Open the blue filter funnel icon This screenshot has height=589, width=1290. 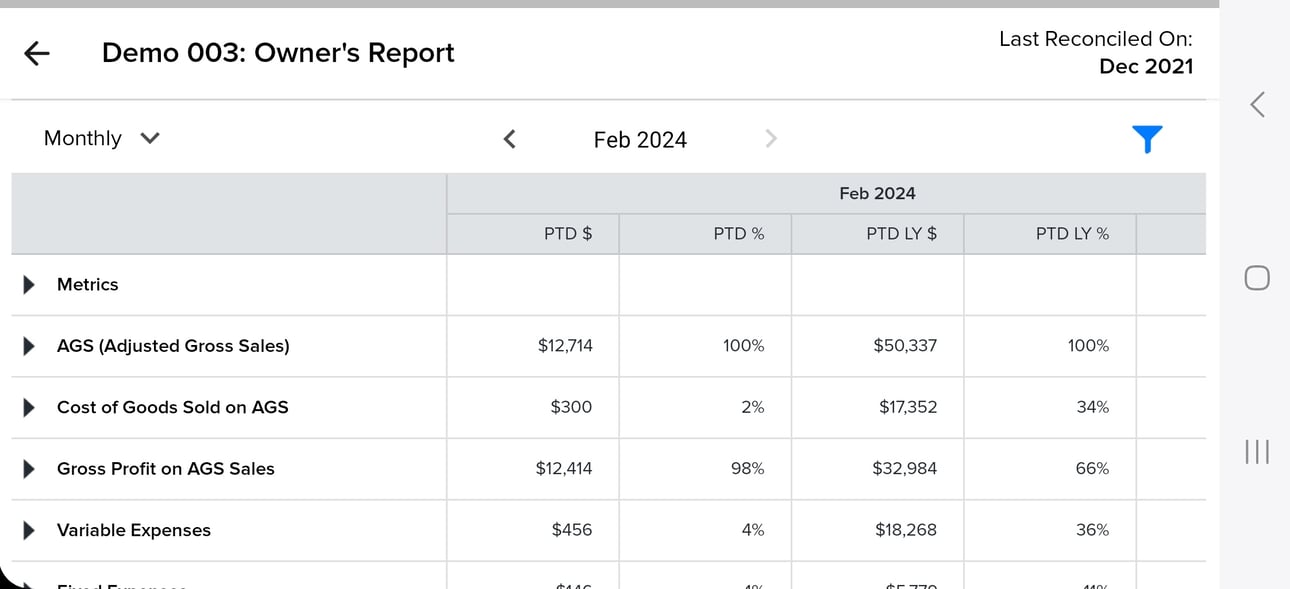(x=1147, y=139)
